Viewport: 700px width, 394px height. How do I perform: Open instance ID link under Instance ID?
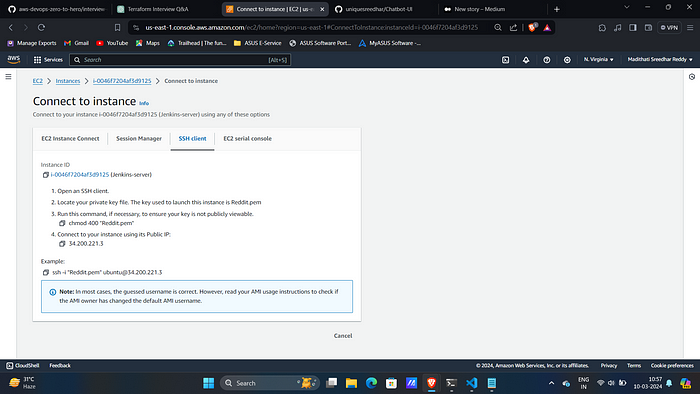pyautogui.click(x=80, y=175)
